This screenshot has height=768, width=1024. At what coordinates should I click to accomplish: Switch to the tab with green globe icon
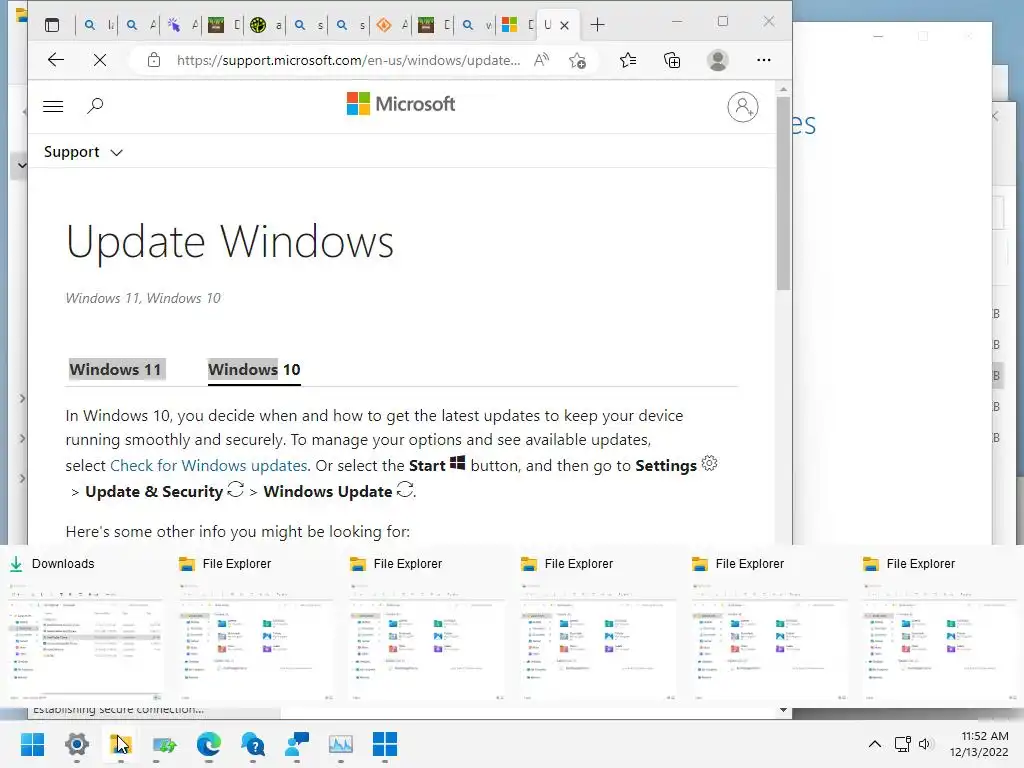click(x=266, y=25)
